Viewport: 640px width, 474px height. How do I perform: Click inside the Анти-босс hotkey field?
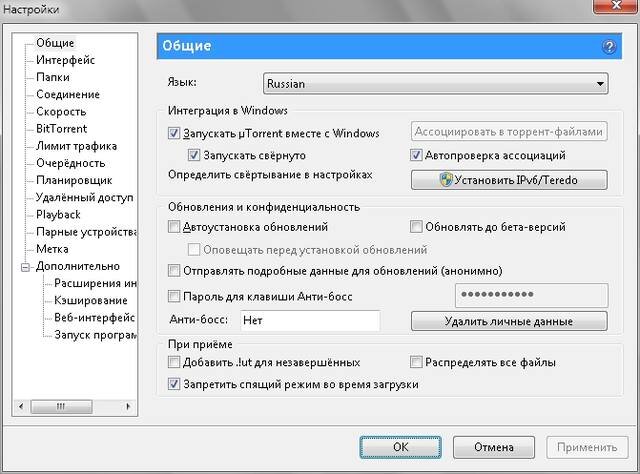coord(310,320)
